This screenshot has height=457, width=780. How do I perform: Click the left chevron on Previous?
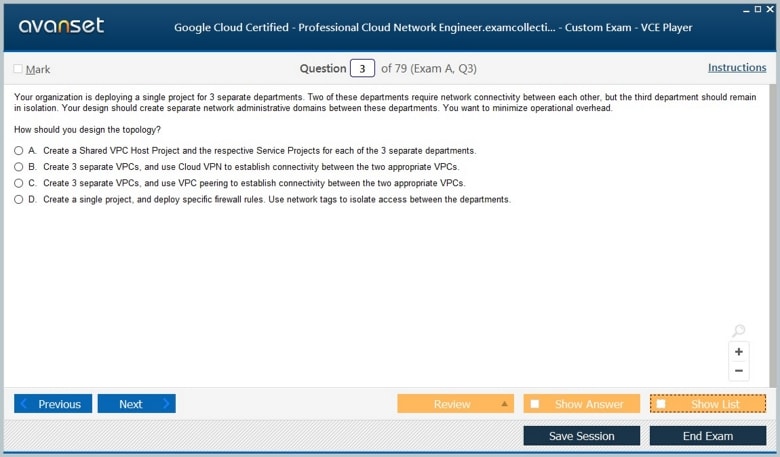click(x=23, y=403)
